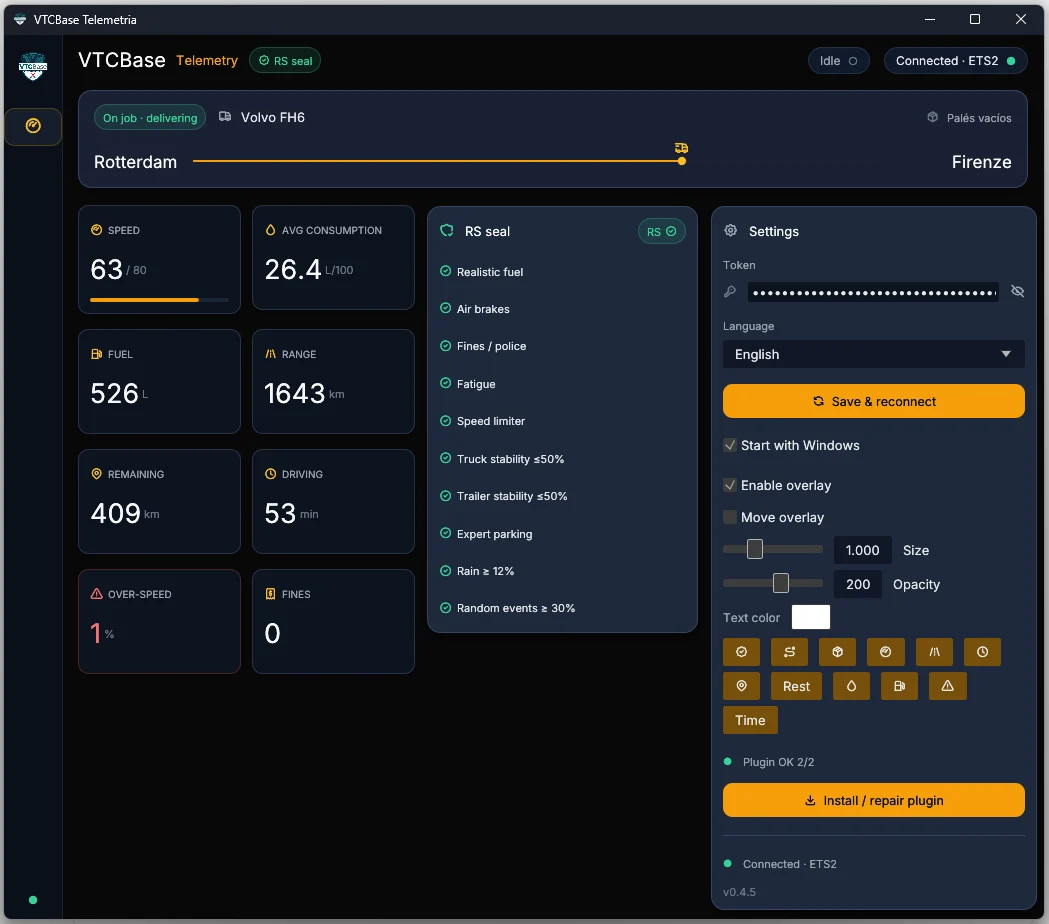Click Save & reconnect button
1049x924 pixels.
tap(874, 401)
